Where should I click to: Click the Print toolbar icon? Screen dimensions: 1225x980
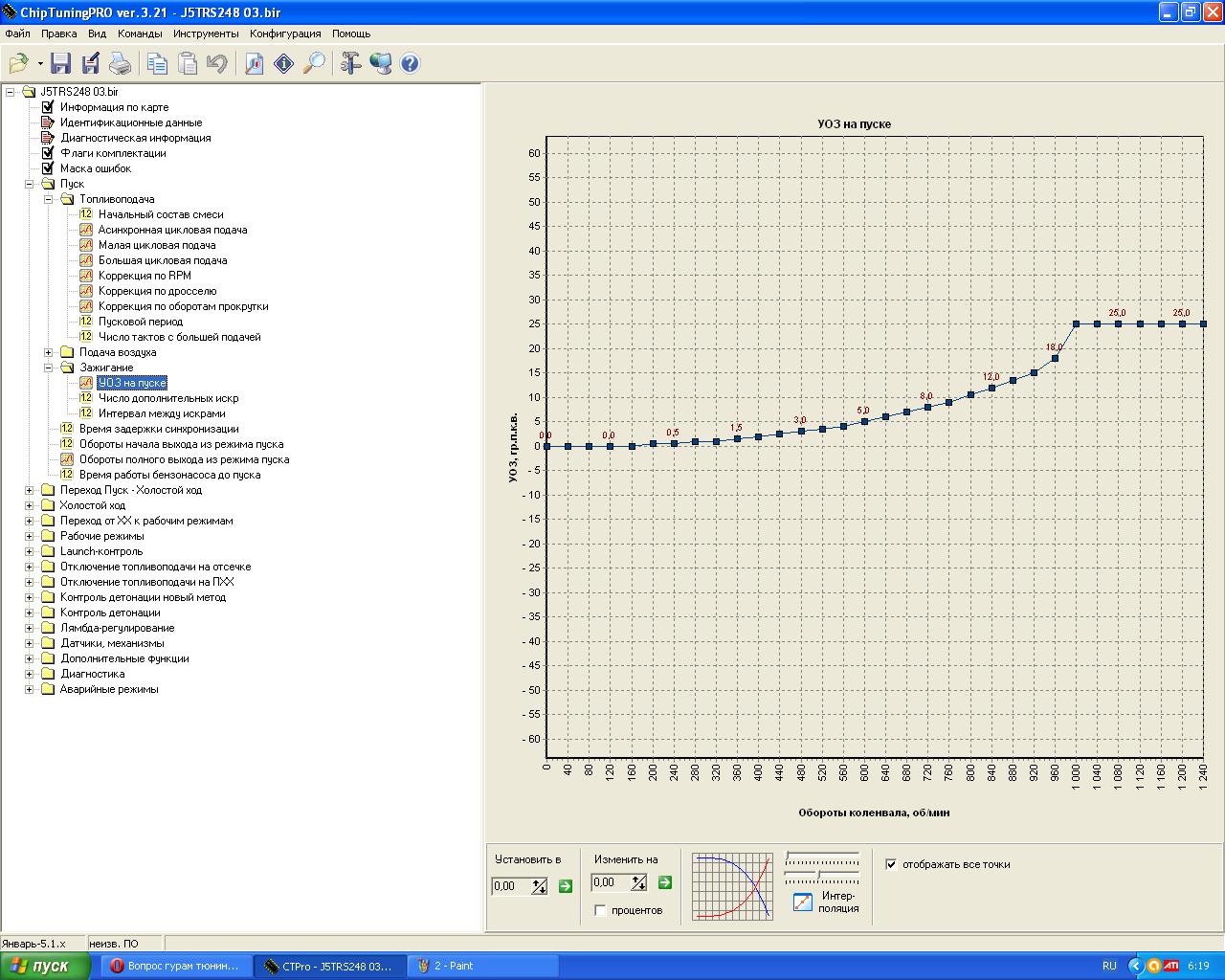tap(120, 64)
